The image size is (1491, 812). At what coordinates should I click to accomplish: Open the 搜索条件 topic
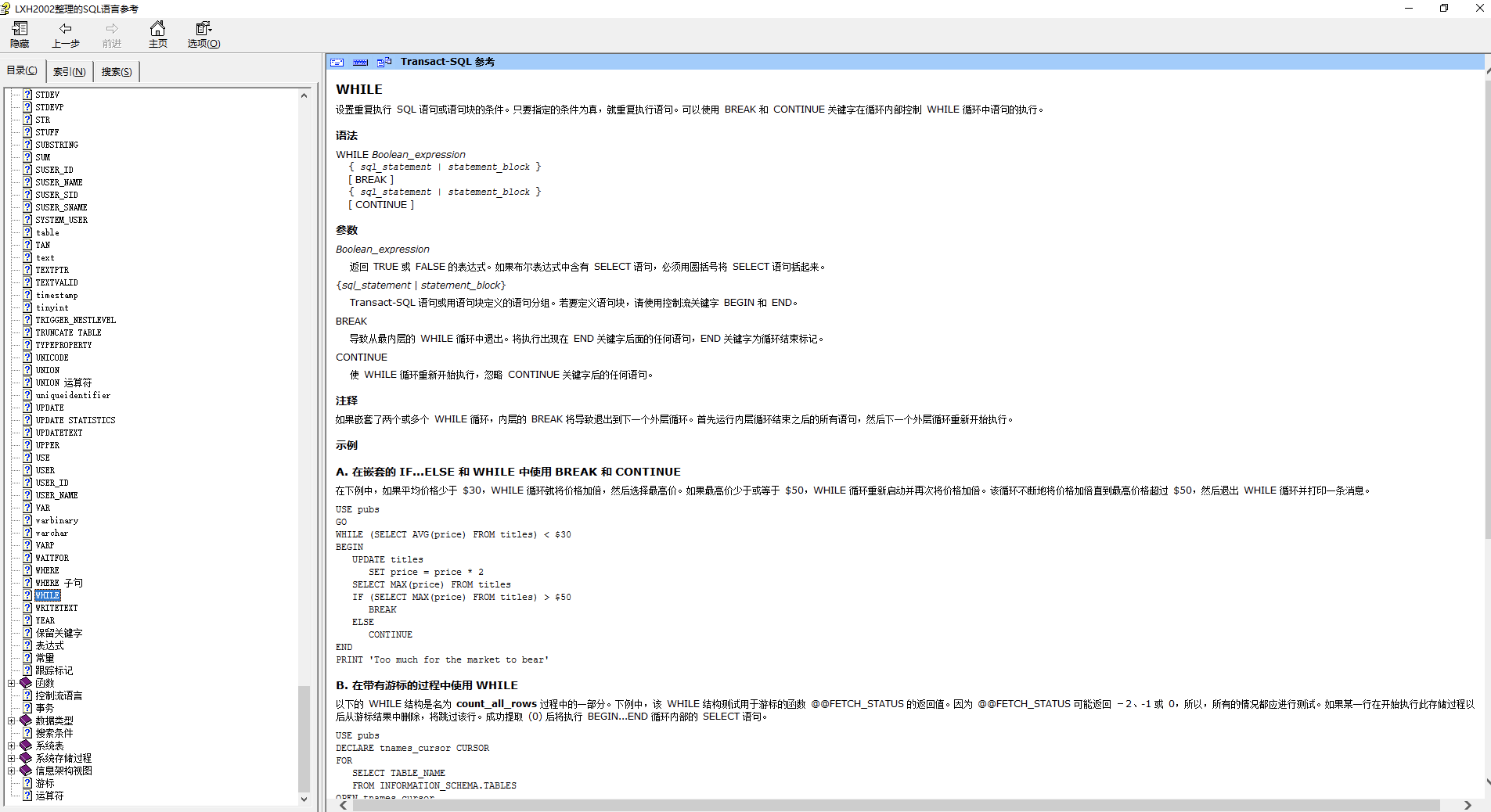click(x=54, y=733)
